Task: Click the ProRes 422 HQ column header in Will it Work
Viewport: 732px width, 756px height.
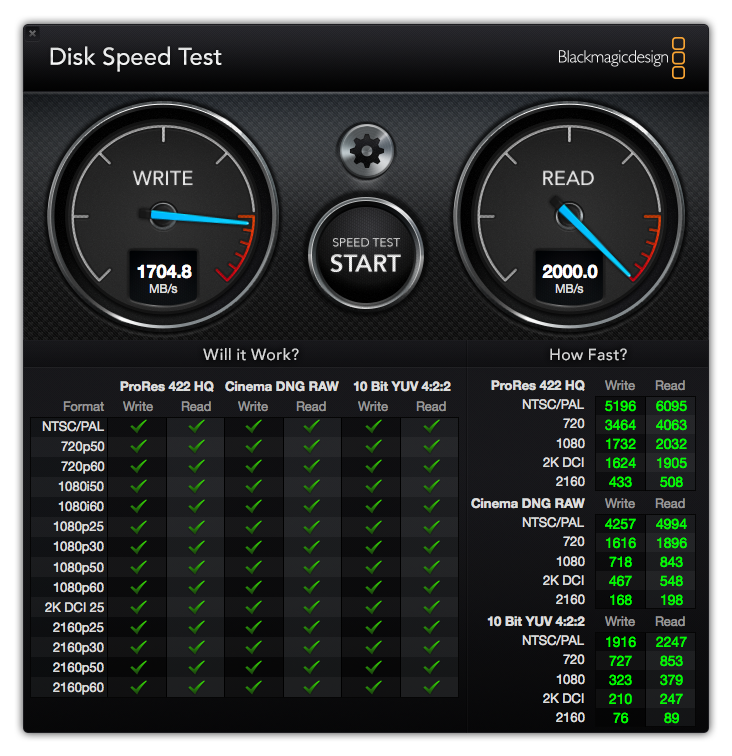Action: point(166,387)
